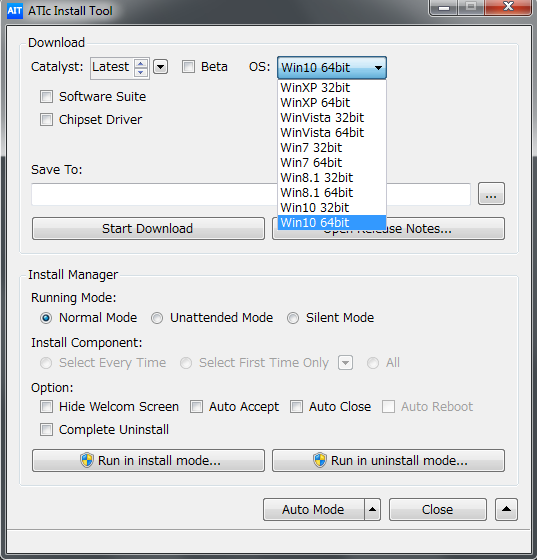Select Win8.1 64bit option
Screen dimensions: 537x560
pyautogui.click(x=332, y=192)
